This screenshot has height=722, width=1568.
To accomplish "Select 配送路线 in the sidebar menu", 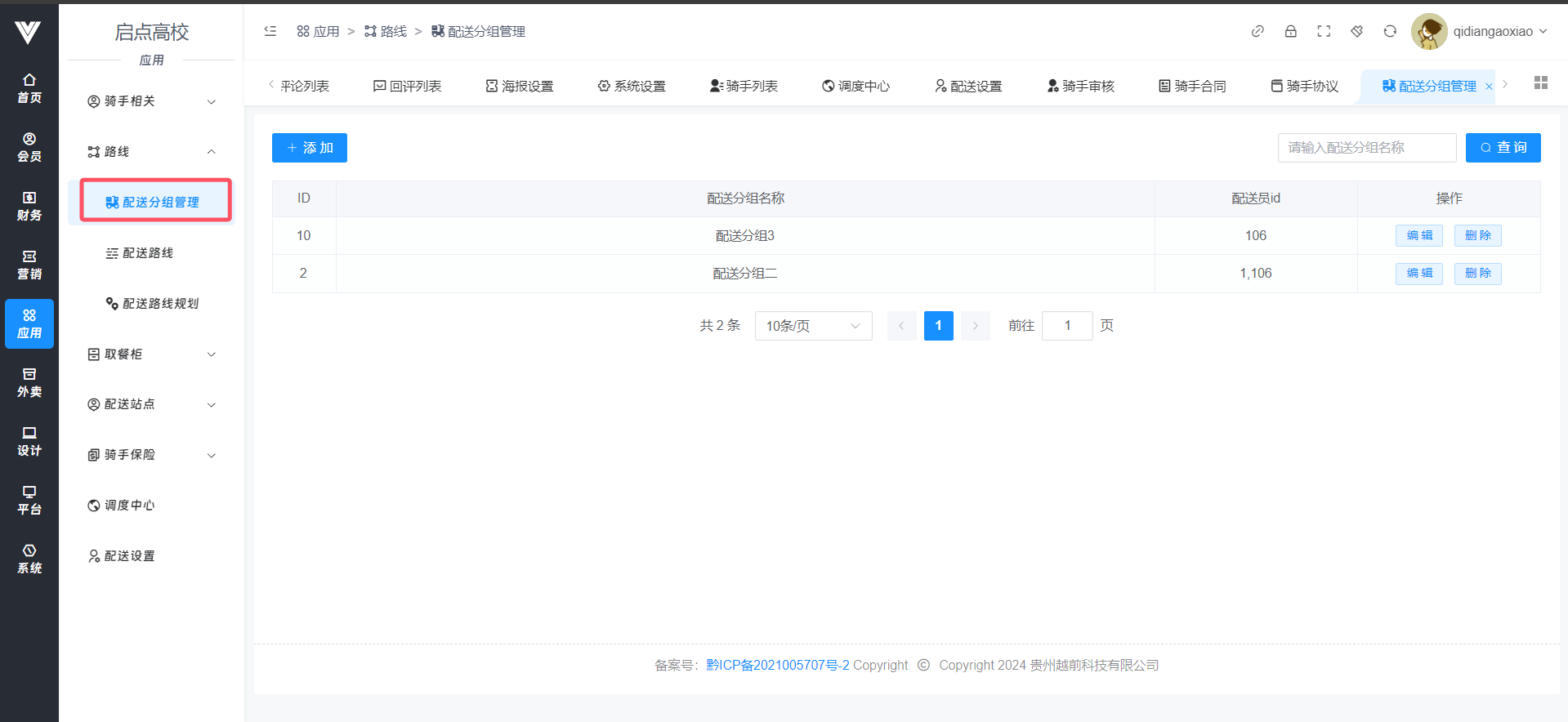I will (148, 253).
